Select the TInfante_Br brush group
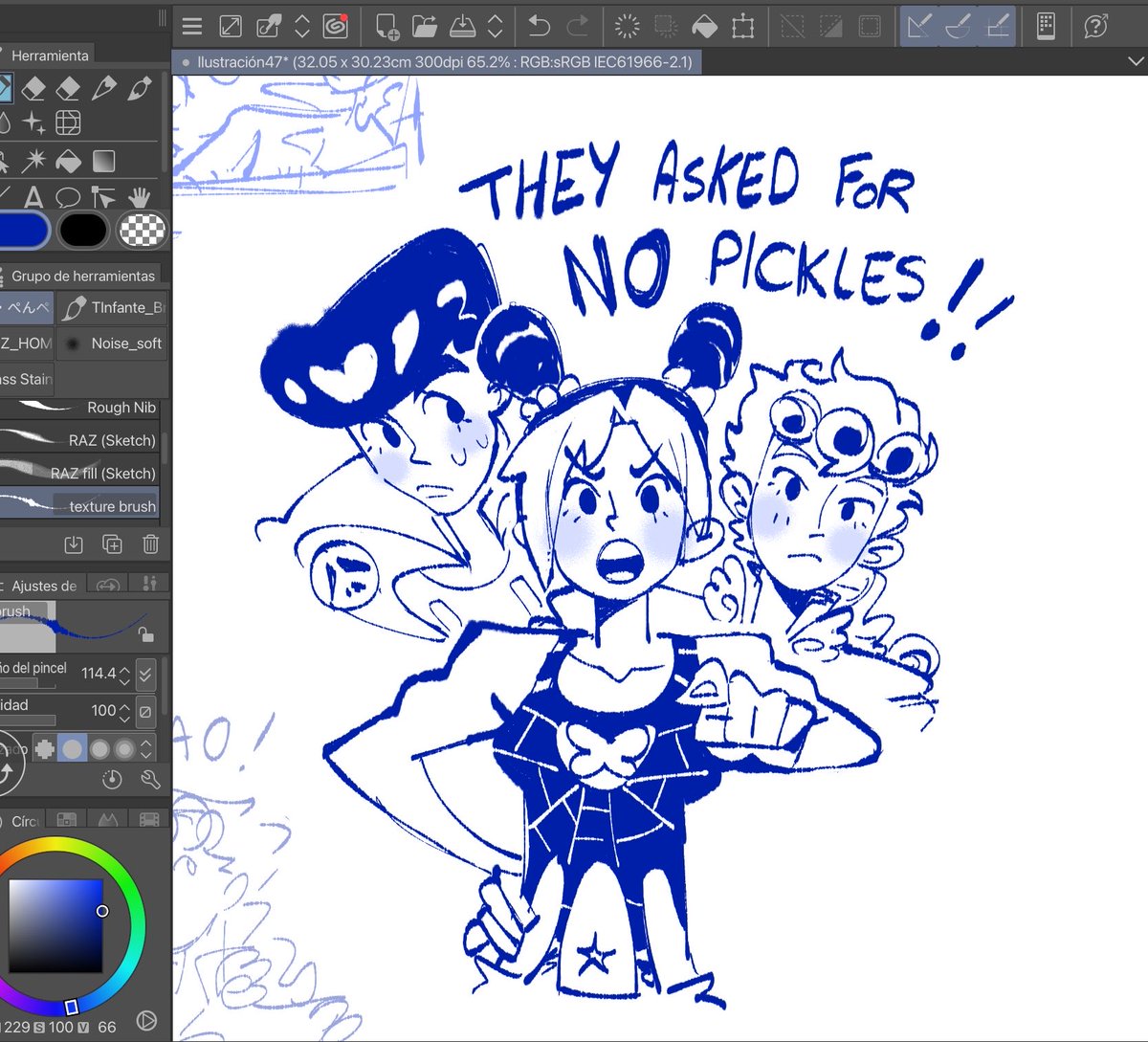 coord(112,307)
